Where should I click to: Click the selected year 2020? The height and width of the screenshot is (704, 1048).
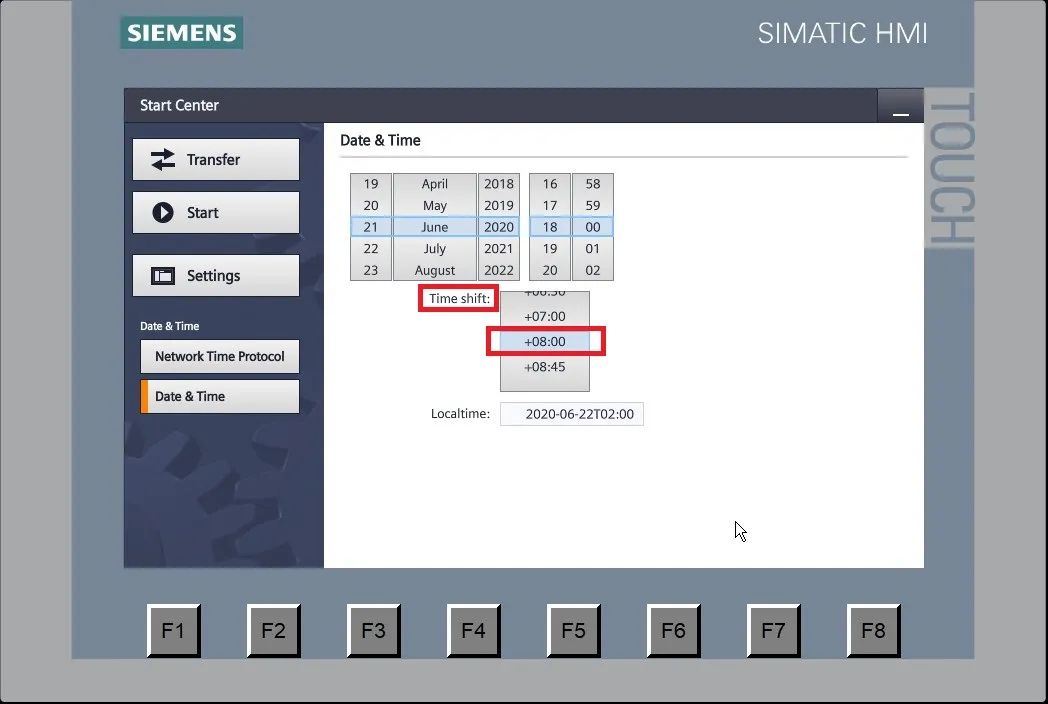[499, 227]
